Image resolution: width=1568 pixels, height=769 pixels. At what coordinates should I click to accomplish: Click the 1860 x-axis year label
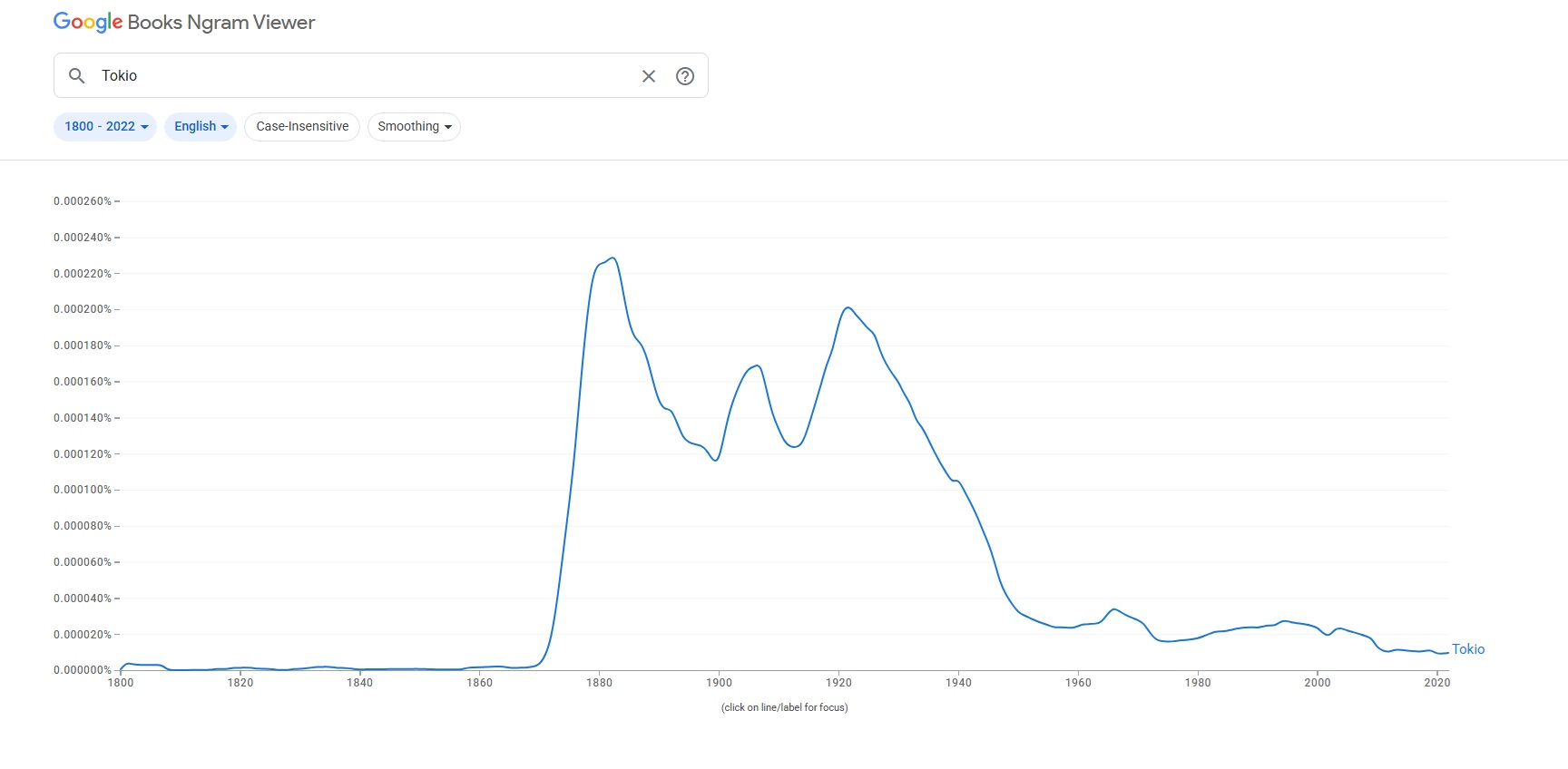(480, 683)
